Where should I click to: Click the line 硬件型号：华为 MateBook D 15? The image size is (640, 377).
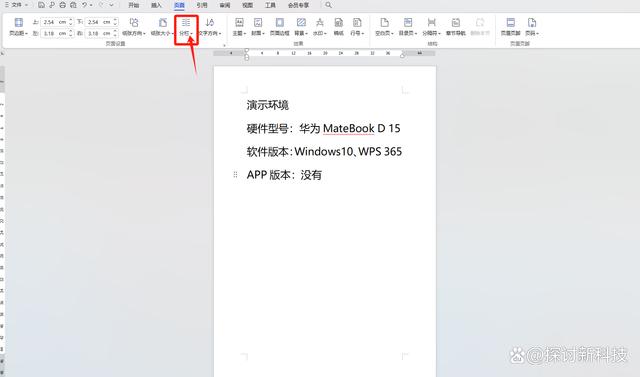coord(323,129)
